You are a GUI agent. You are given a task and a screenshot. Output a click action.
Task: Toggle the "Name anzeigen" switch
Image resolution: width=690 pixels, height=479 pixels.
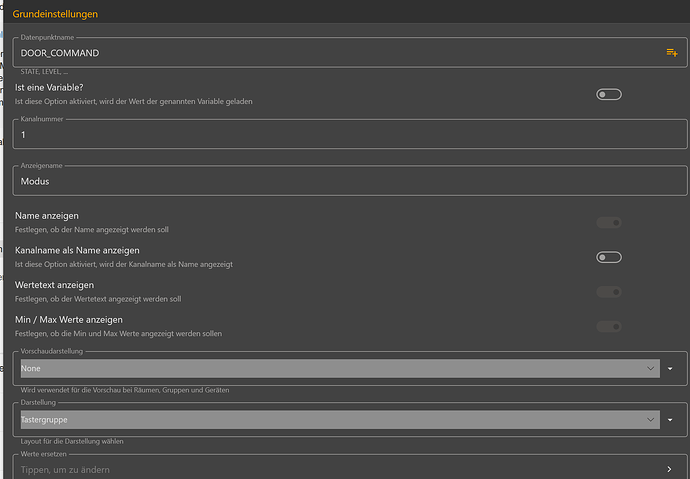point(608,222)
